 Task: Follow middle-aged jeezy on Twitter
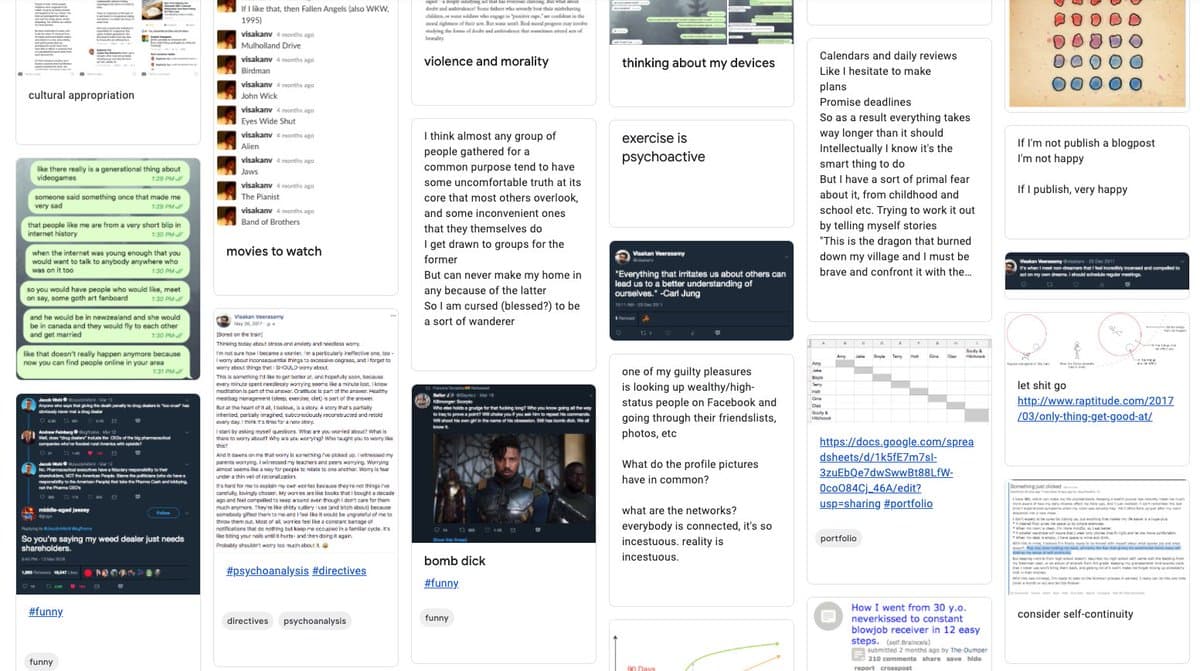click(x=164, y=512)
